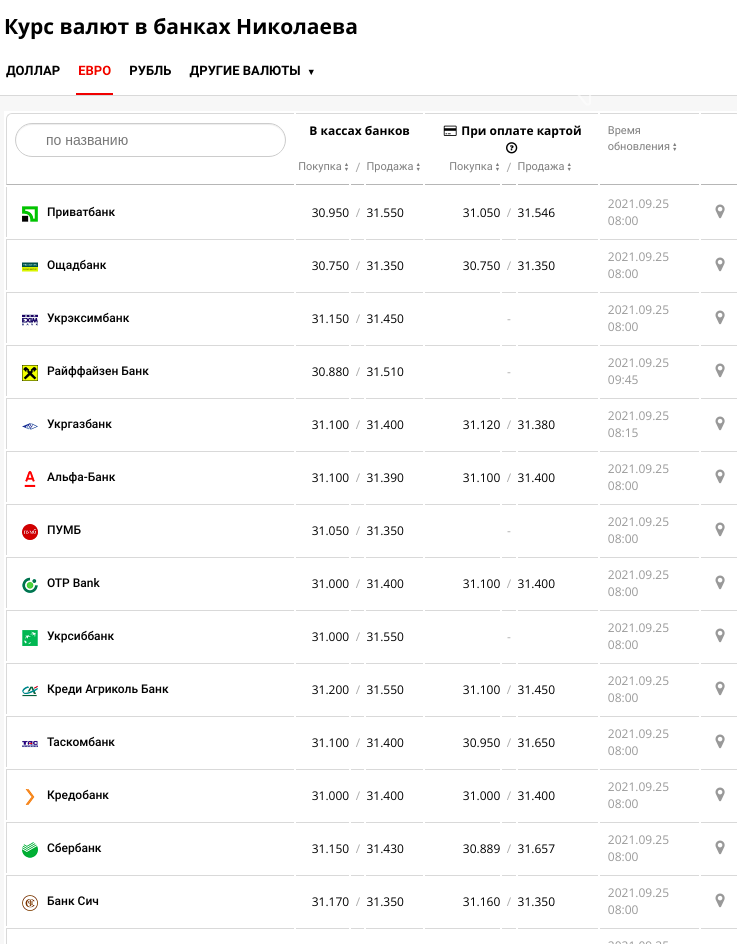Open map pin for Альфа-Банк
This screenshot has width=737, height=944.
tap(720, 476)
